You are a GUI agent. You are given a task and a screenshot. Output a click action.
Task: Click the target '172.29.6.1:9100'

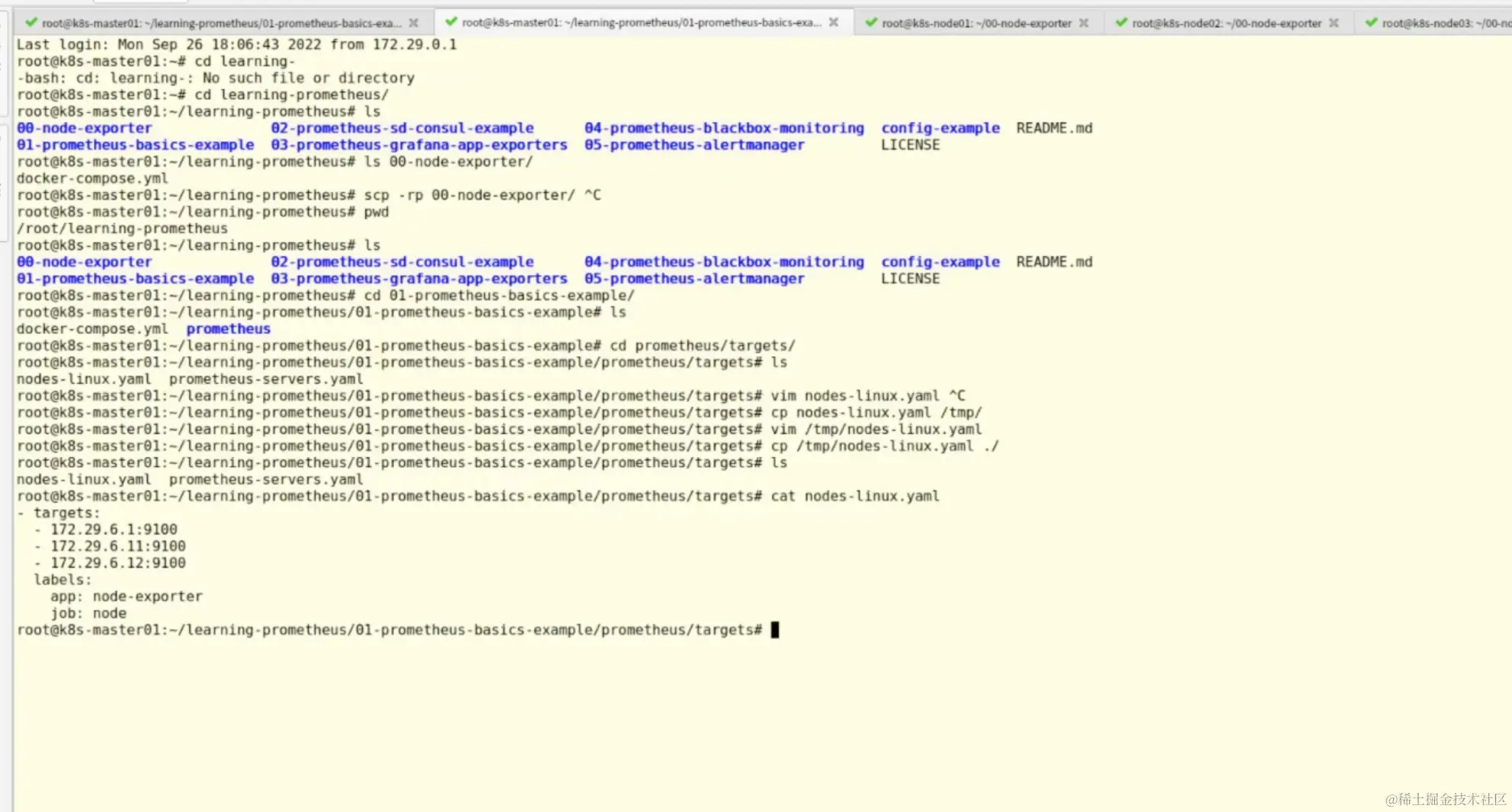tap(114, 531)
